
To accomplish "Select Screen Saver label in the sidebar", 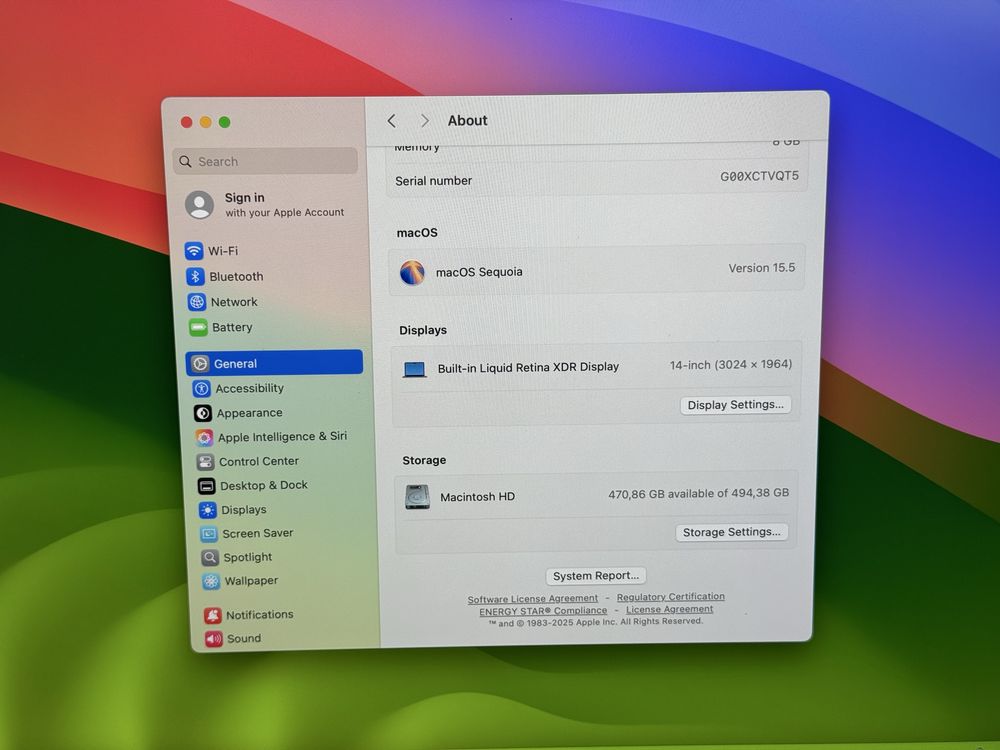I will point(258,533).
